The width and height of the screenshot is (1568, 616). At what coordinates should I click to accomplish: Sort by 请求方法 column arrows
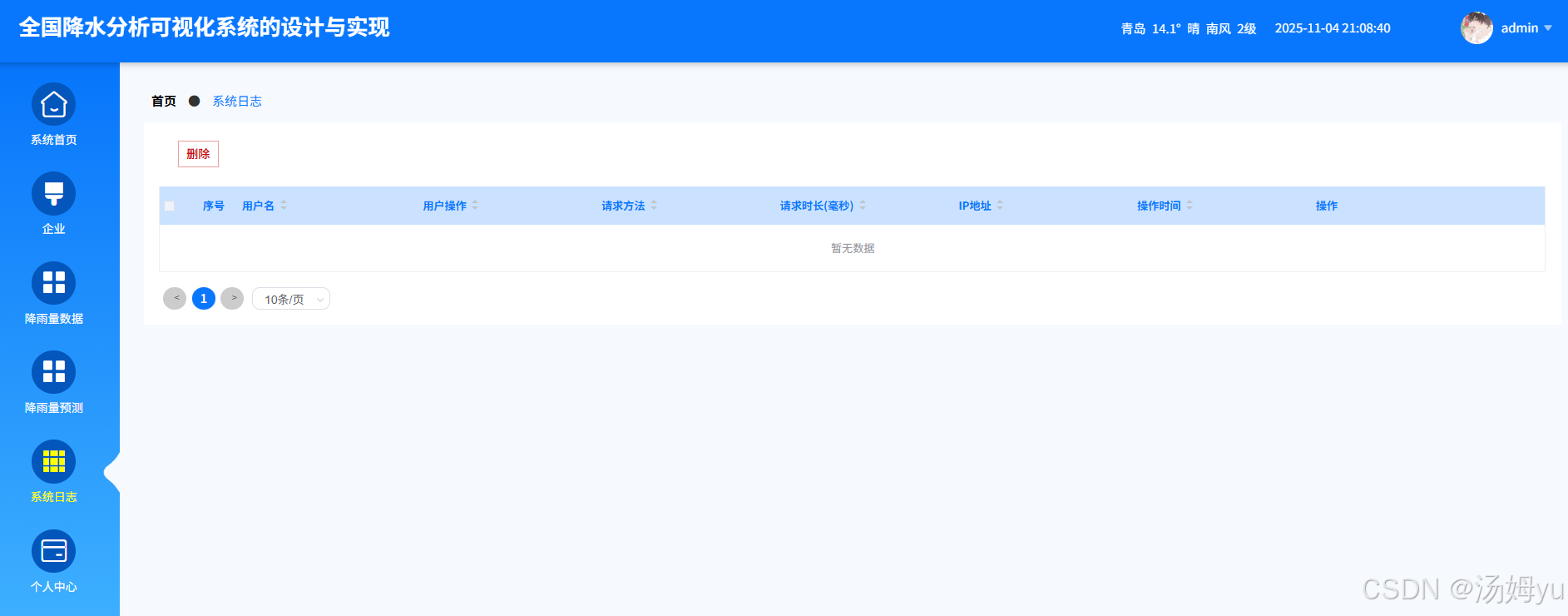pos(654,206)
